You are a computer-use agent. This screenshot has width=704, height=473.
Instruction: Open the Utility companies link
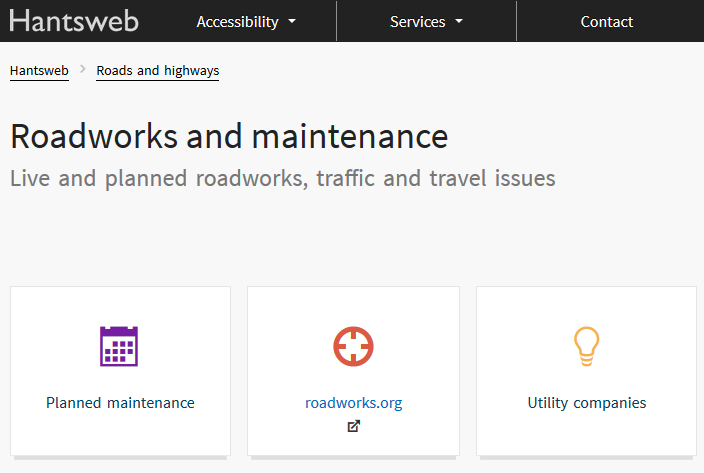tap(587, 403)
